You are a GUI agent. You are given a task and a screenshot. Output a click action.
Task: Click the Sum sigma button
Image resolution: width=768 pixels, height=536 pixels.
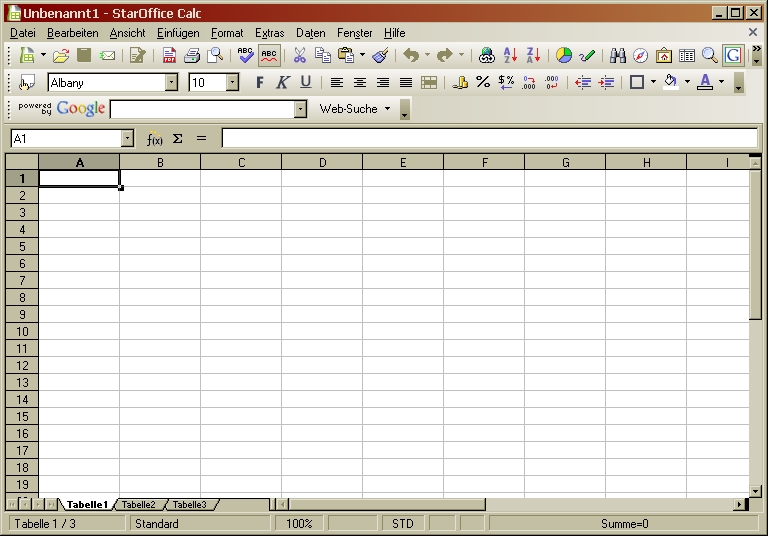(x=178, y=139)
